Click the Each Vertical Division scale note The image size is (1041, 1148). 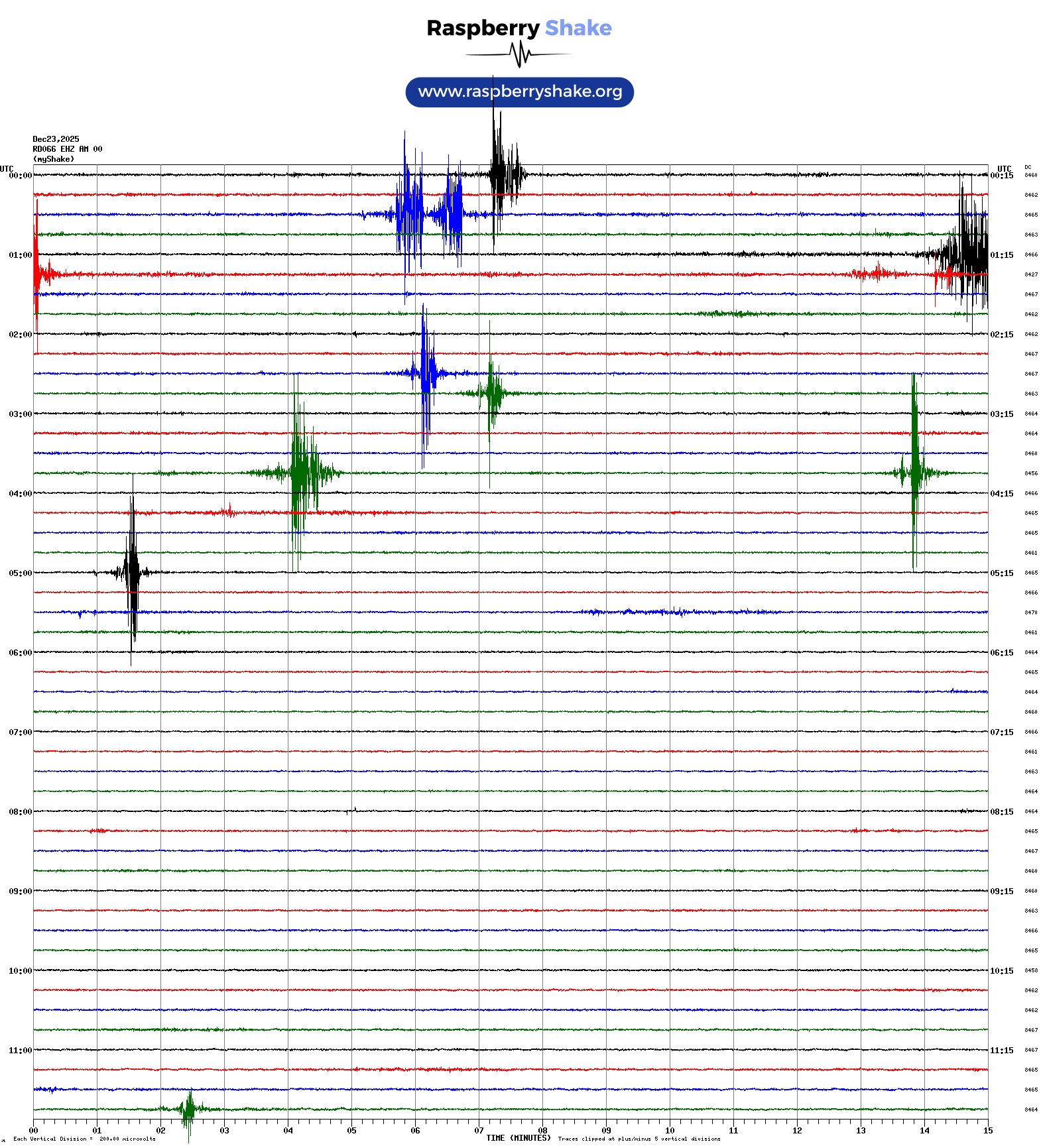(84, 1139)
